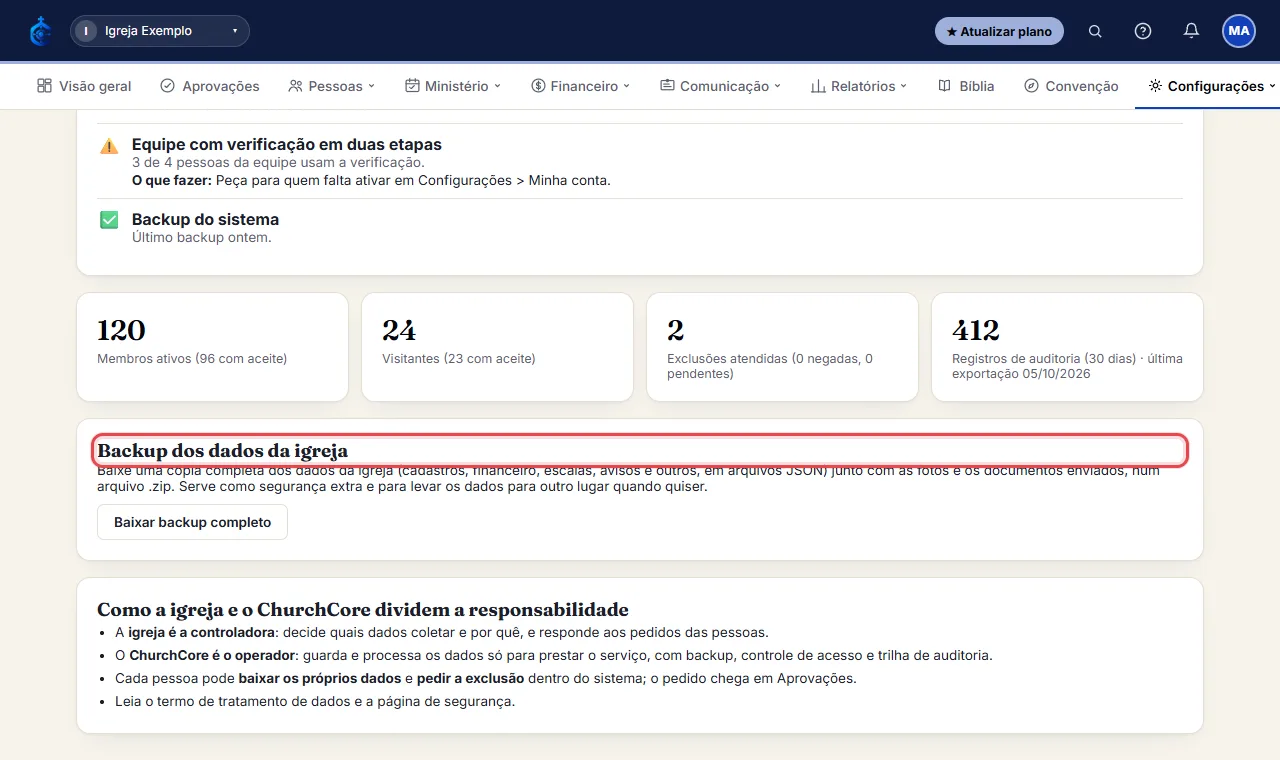Click the Pessoas people icon

295,86
